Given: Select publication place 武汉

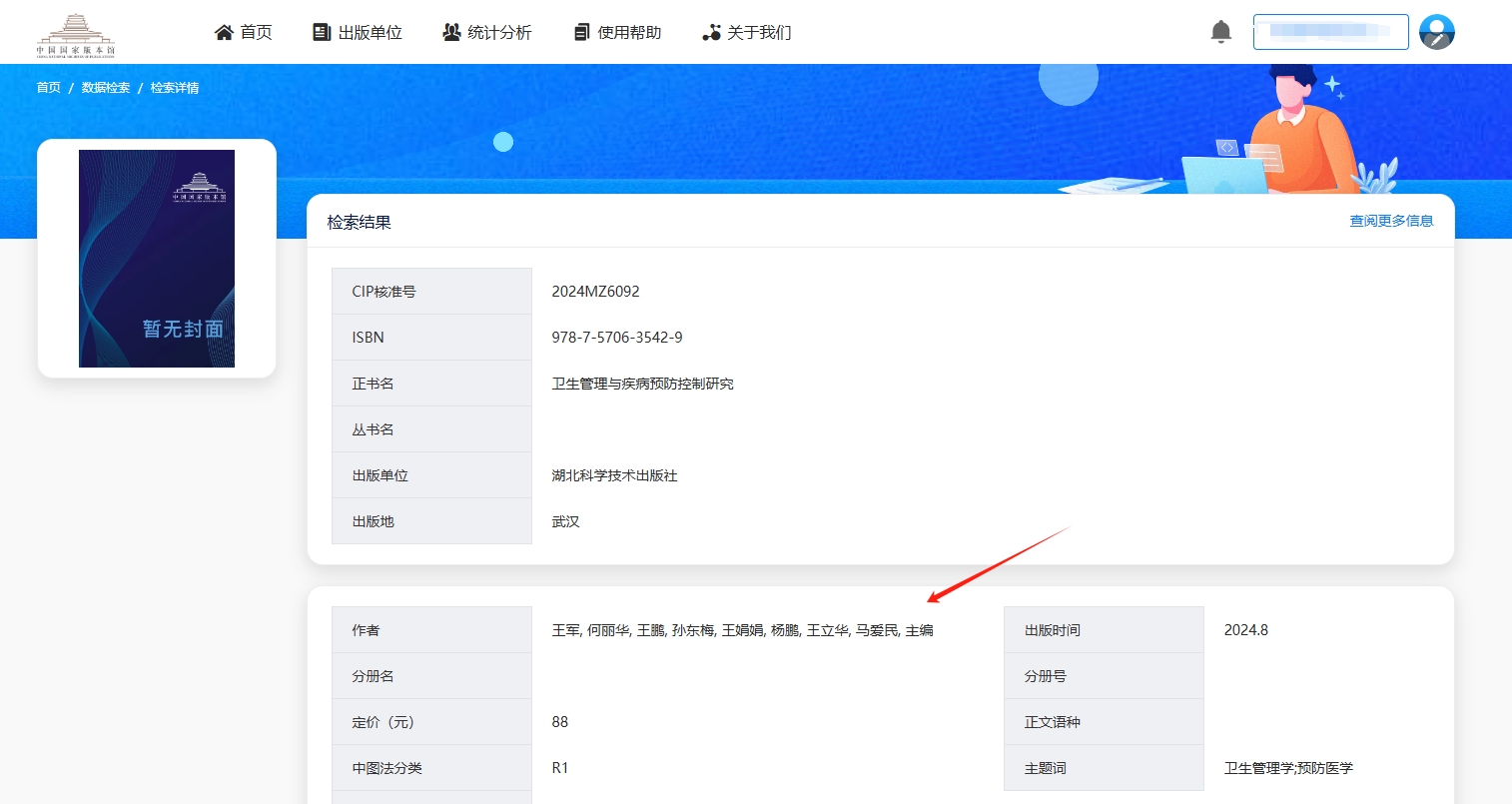Looking at the screenshot, I should coord(566,521).
